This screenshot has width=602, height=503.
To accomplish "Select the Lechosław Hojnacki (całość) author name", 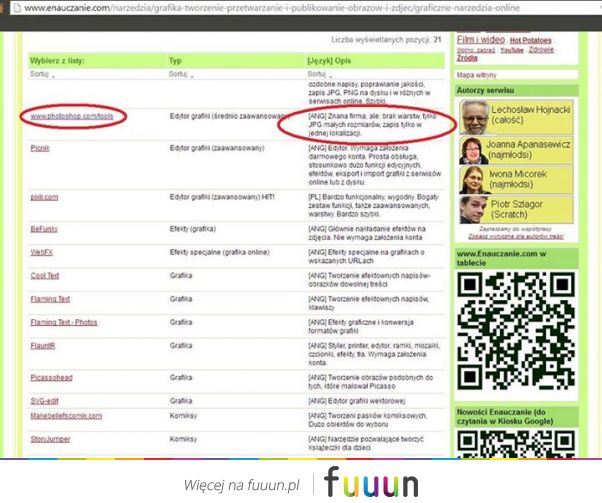I will 531,115.
